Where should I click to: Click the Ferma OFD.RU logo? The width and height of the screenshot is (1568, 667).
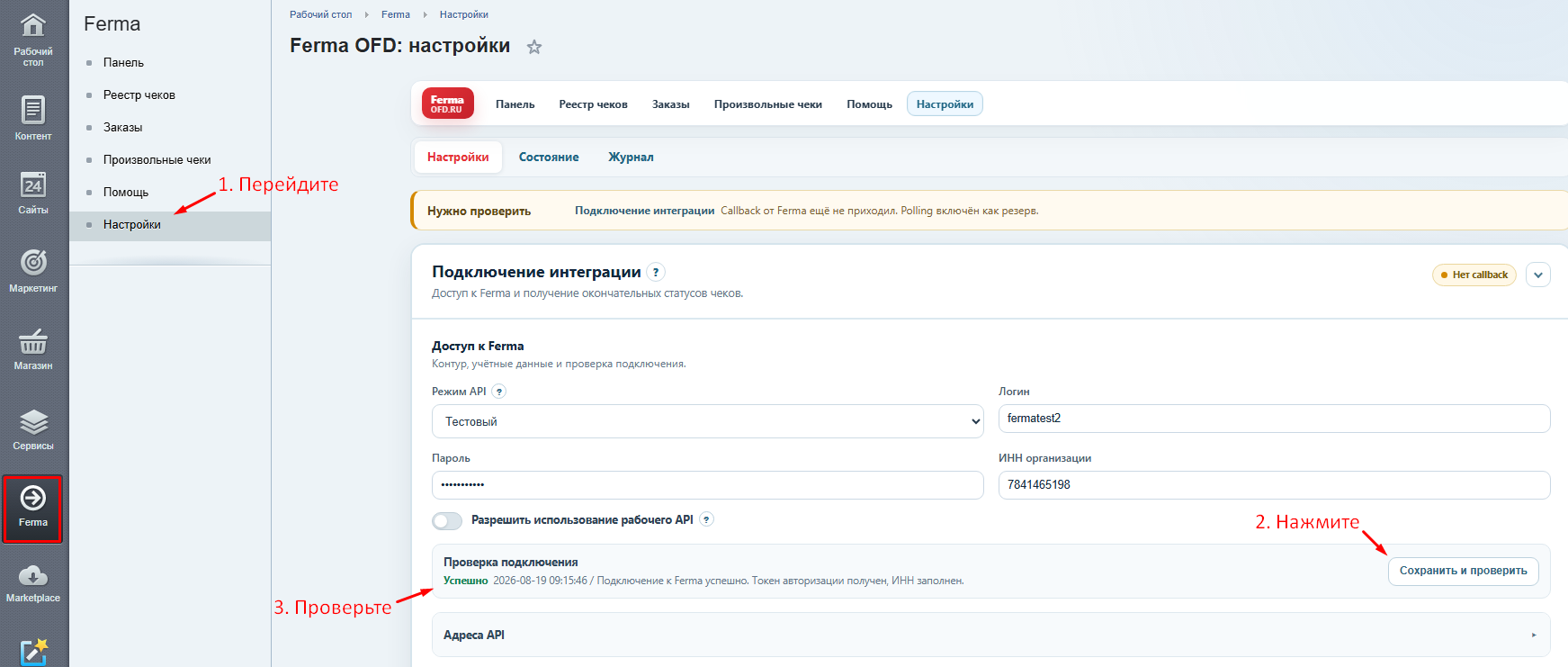[x=447, y=104]
